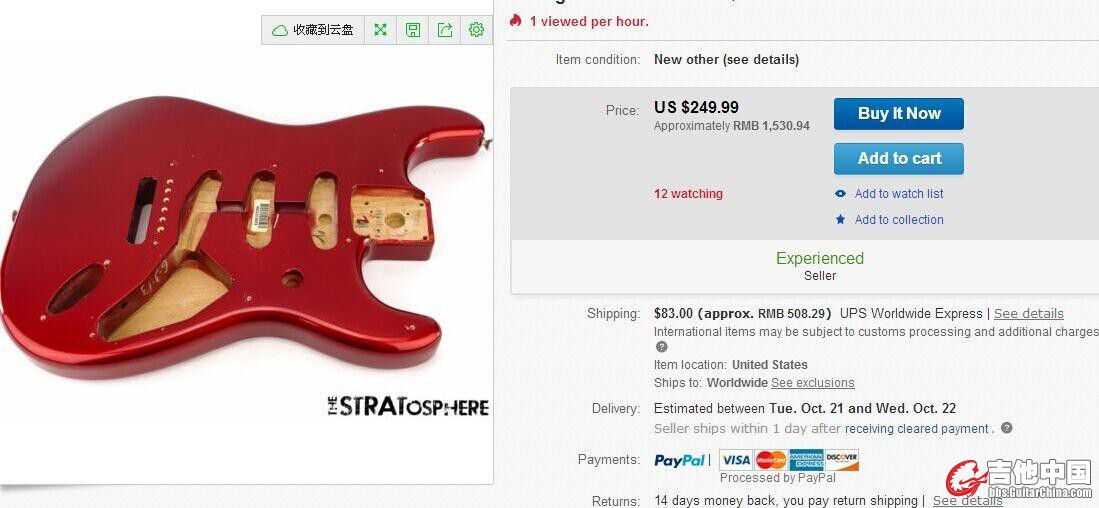The image size is (1099, 508).
Task: Click Add to collection link
Action: pyautogui.click(x=899, y=219)
